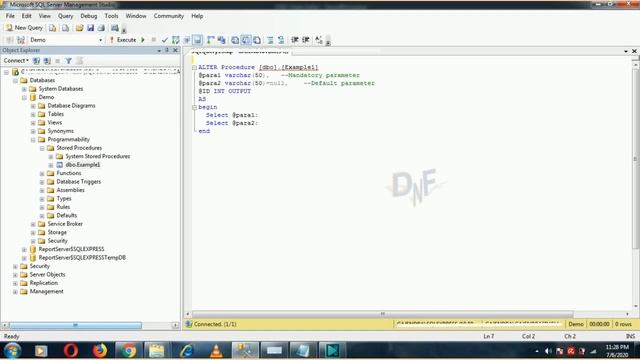Viewport: 640px width, 360px height.
Task: Click the Disconnect icon in Object Explorer
Action: point(47,61)
